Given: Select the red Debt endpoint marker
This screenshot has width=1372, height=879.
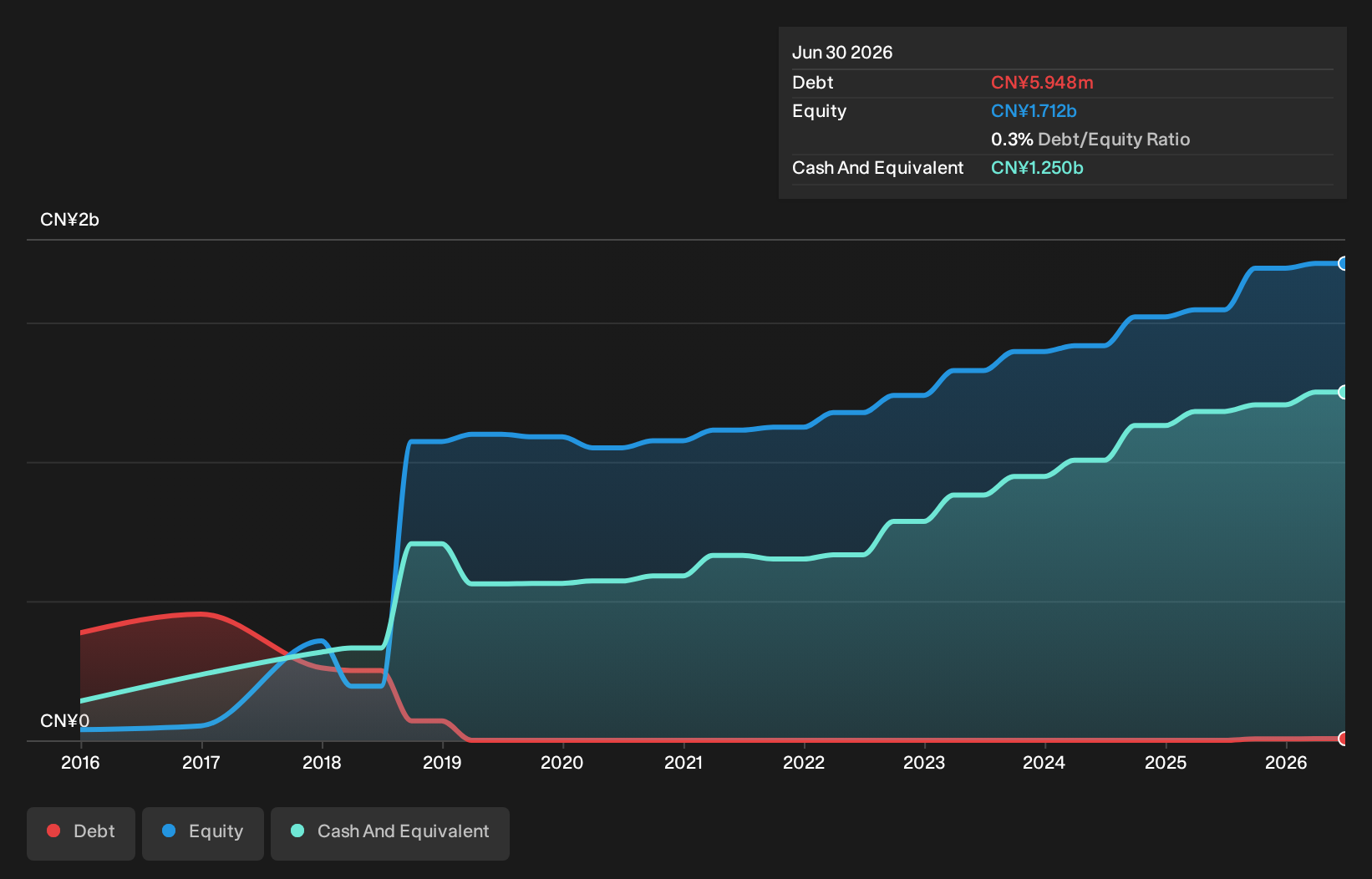Looking at the screenshot, I should coord(1344,739).
